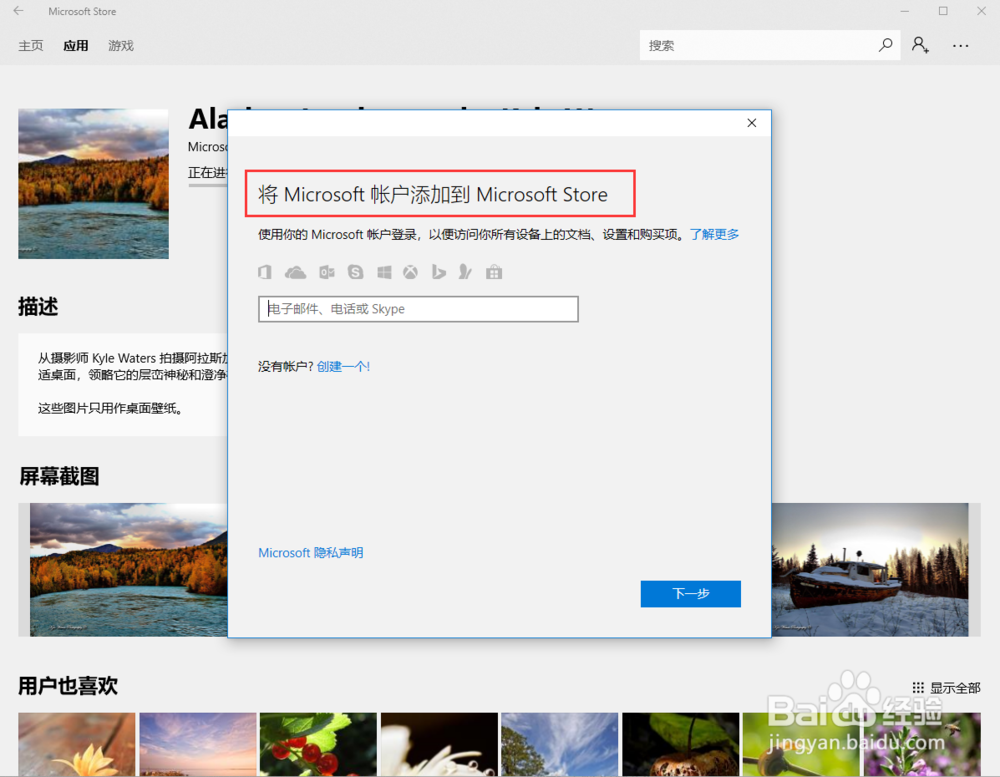Open the account sign-in icon near the search bar
The width and height of the screenshot is (1000, 777).
click(919, 45)
